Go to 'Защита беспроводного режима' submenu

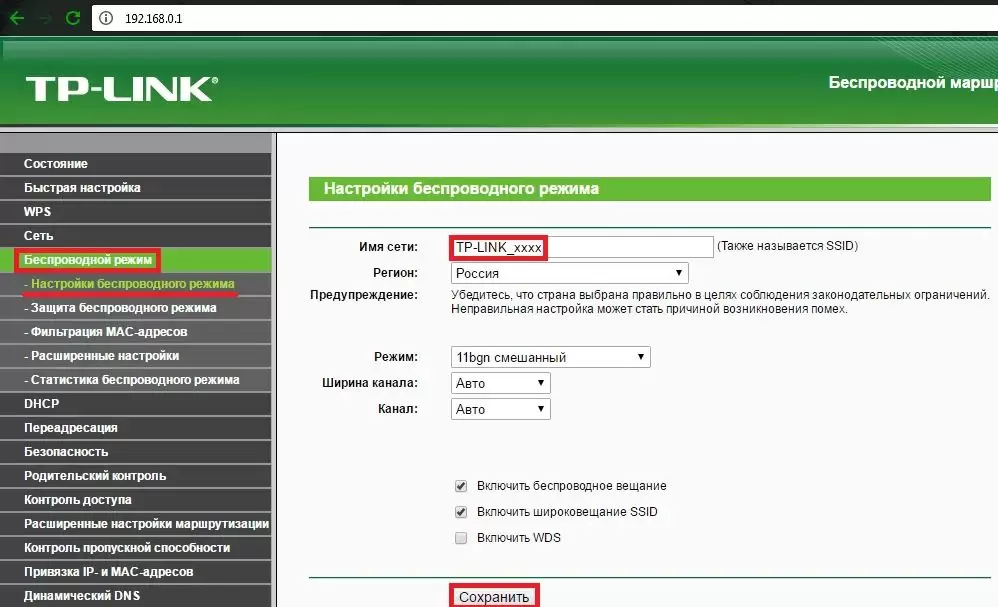tap(123, 308)
